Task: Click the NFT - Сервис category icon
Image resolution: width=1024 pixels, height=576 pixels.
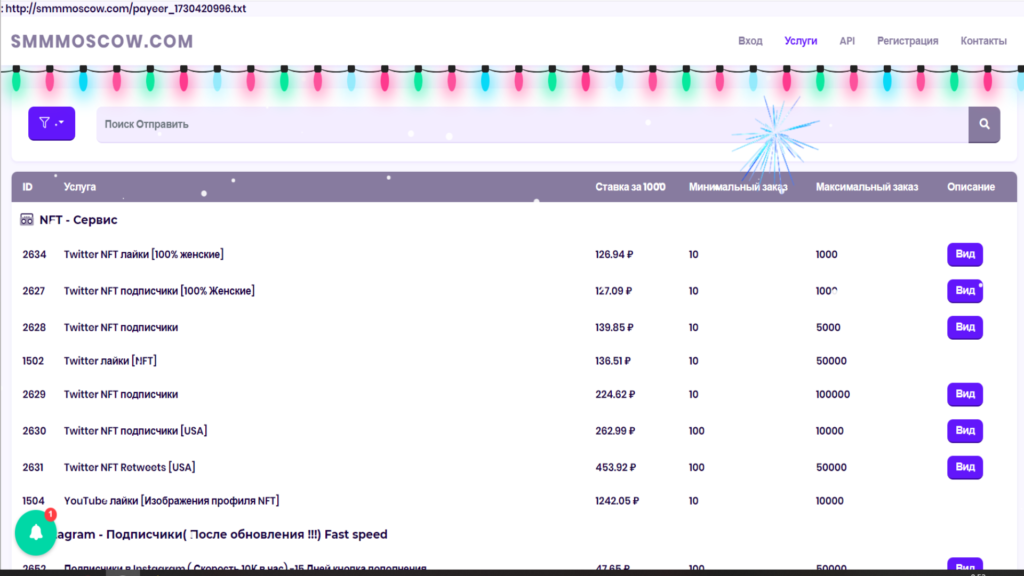Action: [26, 219]
